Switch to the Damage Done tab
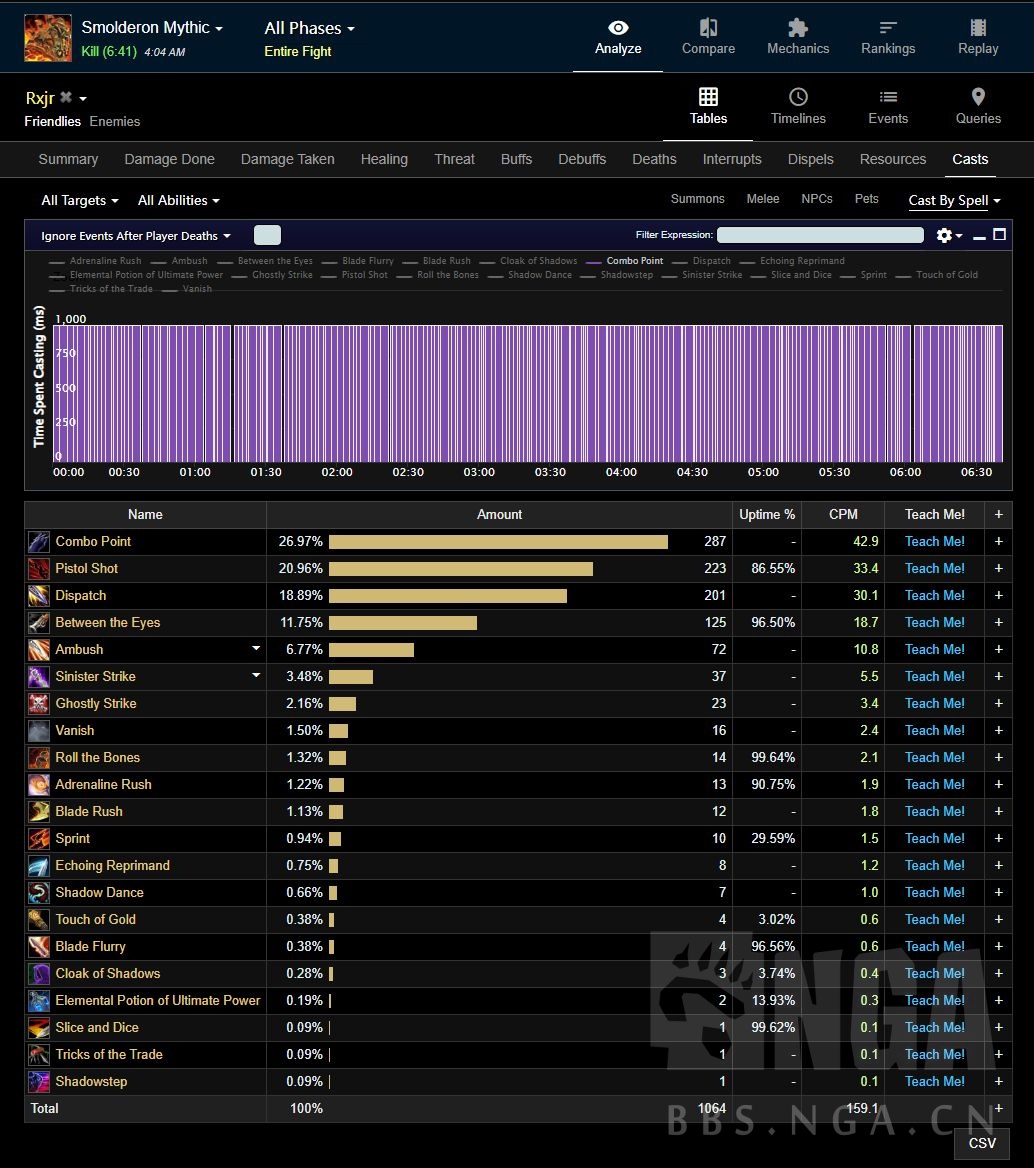 coord(169,159)
